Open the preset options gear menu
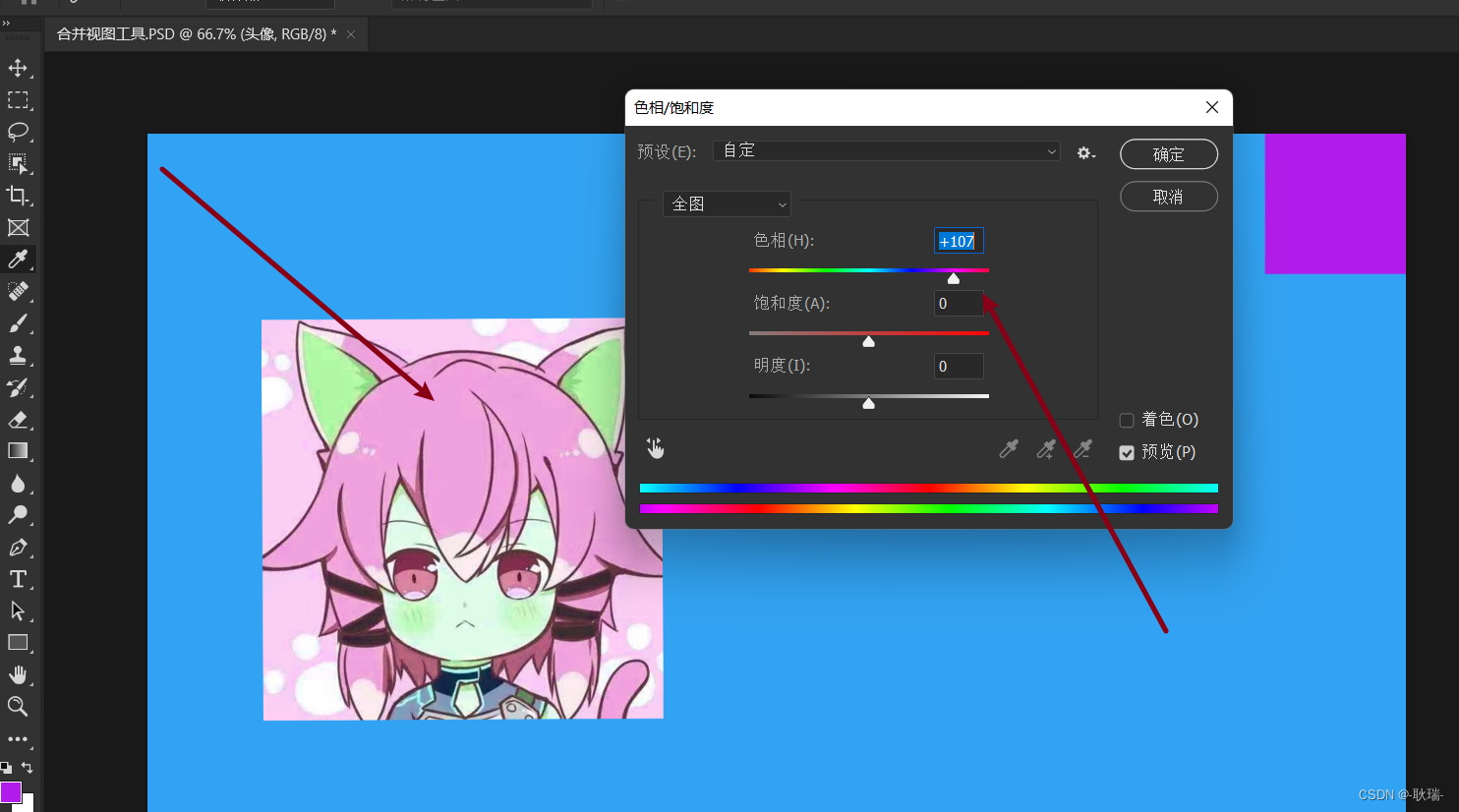The image size is (1459, 812). [x=1084, y=152]
